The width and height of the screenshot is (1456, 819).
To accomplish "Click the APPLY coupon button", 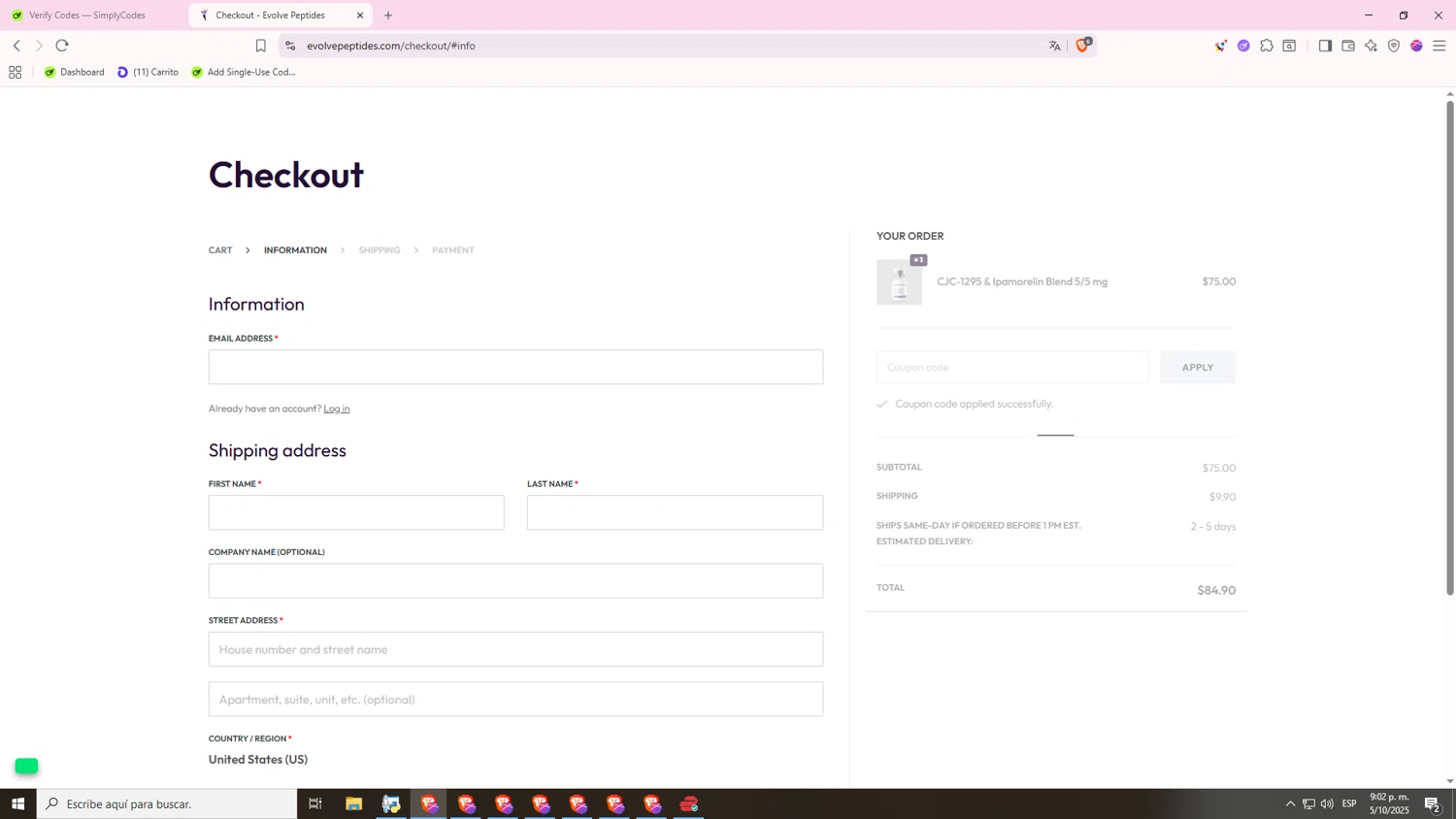I will click(1198, 367).
